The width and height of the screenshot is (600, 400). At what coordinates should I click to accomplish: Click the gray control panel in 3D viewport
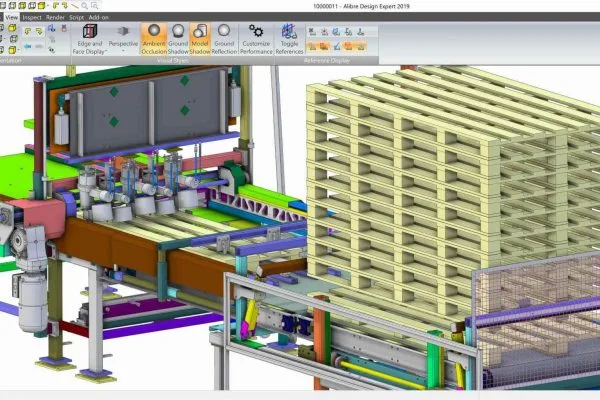pyautogui.click(x=147, y=113)
